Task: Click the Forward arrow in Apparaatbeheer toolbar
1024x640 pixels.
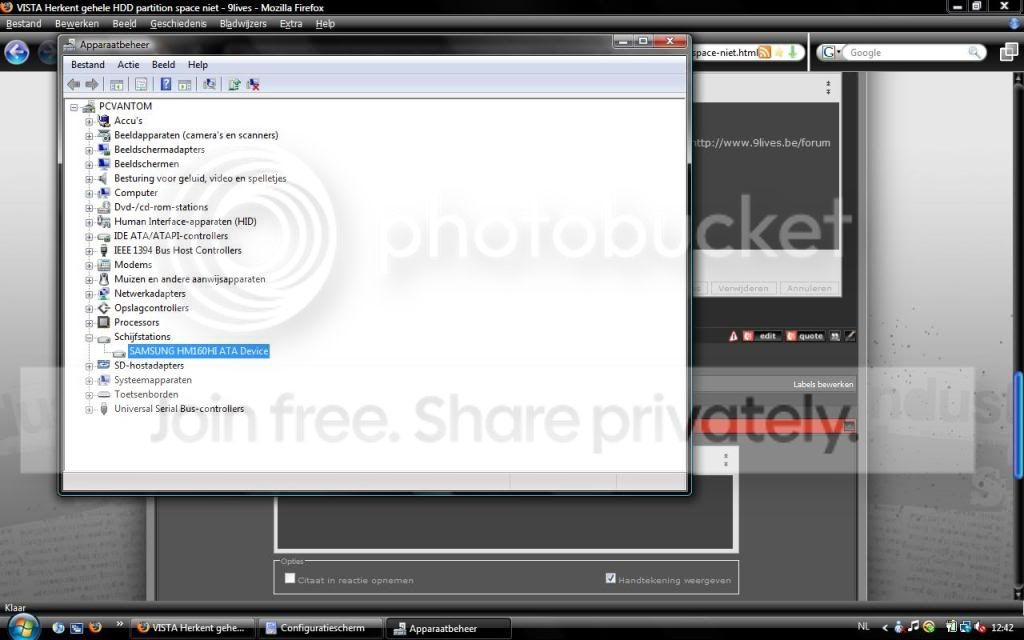Action: point(92,84)
